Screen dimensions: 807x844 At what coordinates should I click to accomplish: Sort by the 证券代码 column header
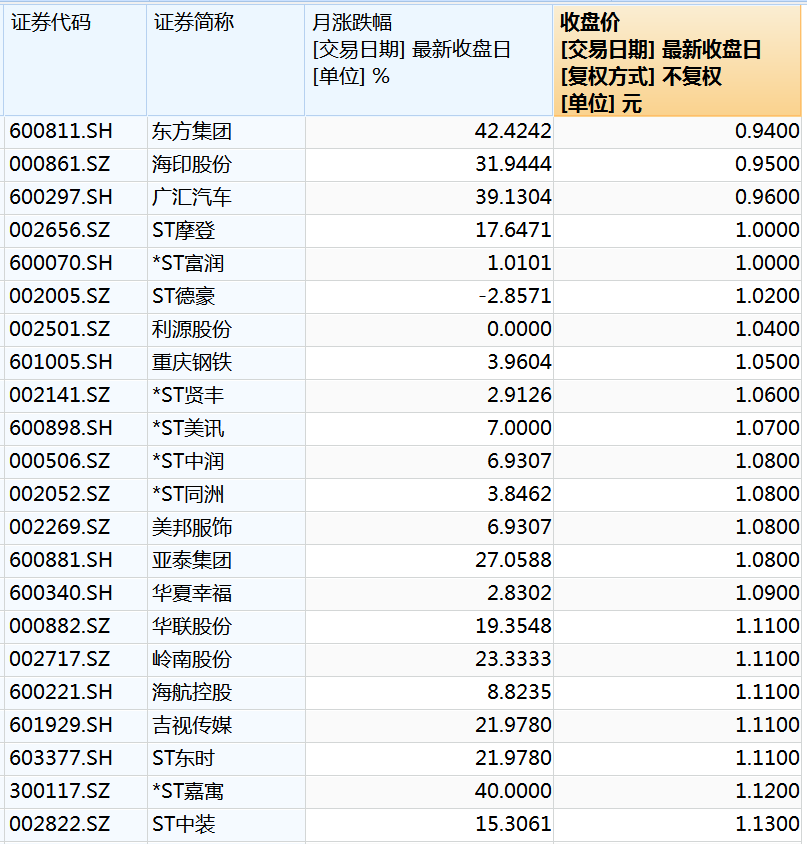pyautogui.click(x=75, y=60)
